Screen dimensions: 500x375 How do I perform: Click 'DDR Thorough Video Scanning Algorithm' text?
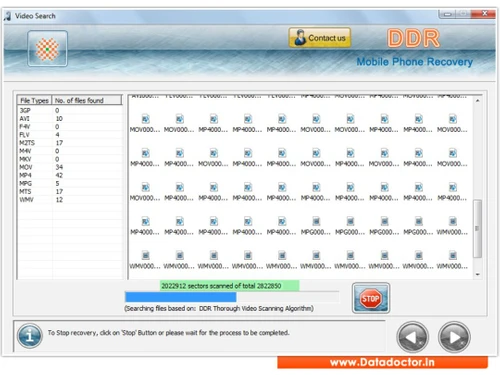[256, 308]
